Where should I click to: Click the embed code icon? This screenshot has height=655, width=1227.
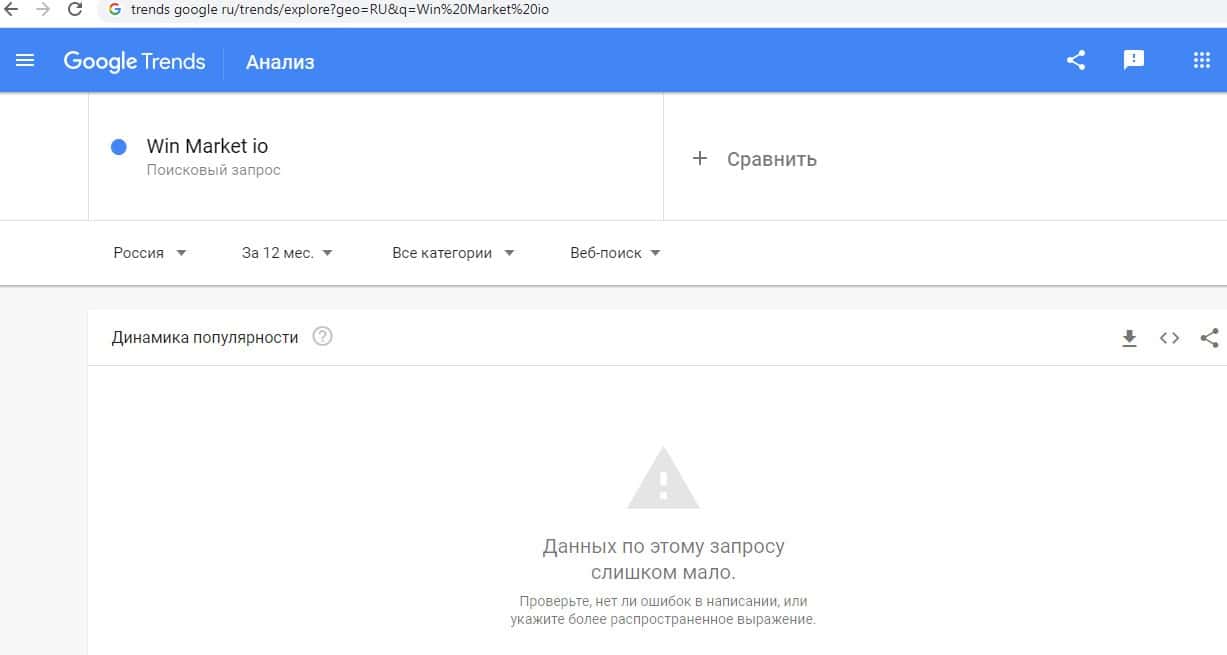(1169, 338)
